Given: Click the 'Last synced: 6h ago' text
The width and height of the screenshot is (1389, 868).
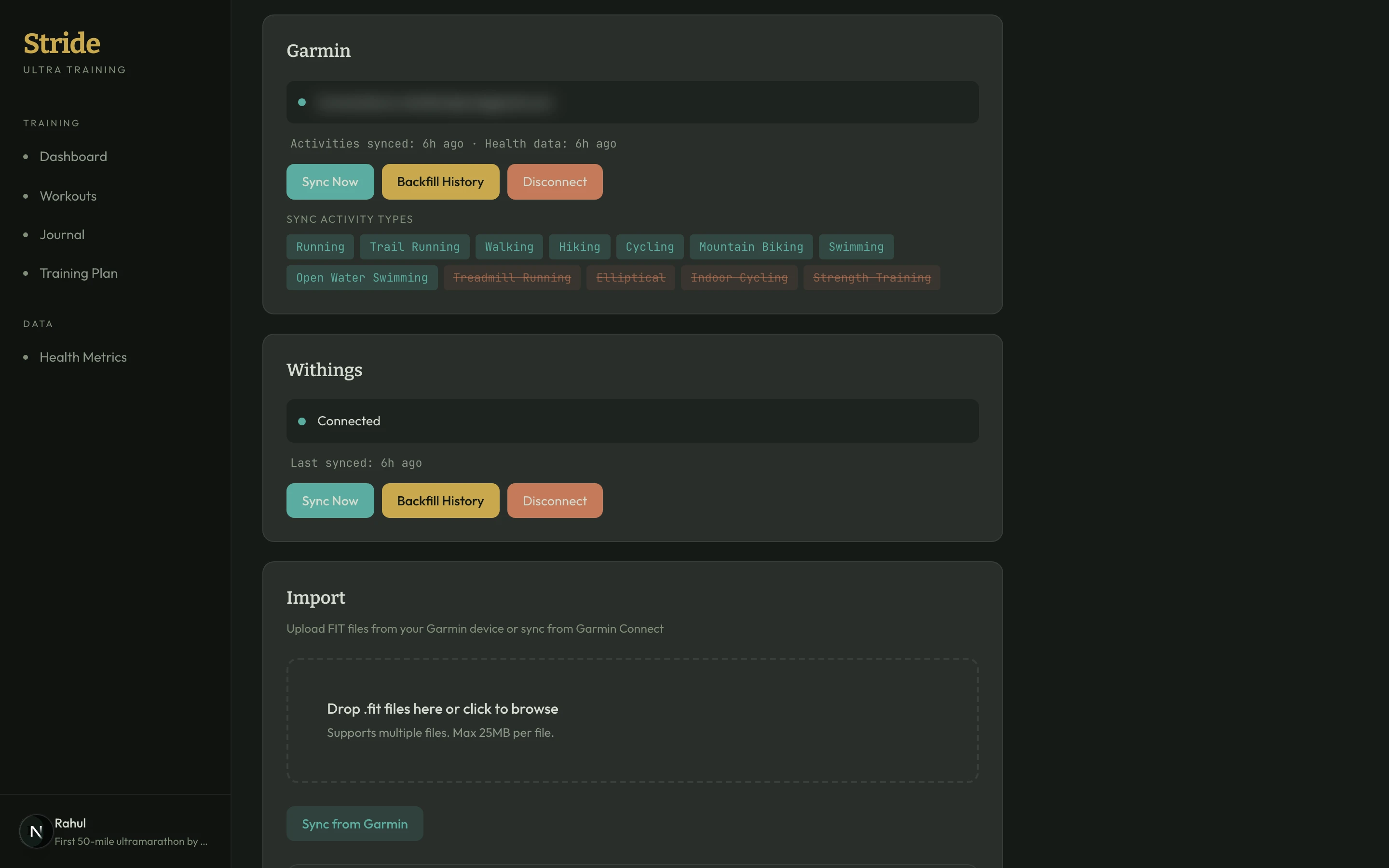Looking at the screenshot, I should [x=356, y=463].
